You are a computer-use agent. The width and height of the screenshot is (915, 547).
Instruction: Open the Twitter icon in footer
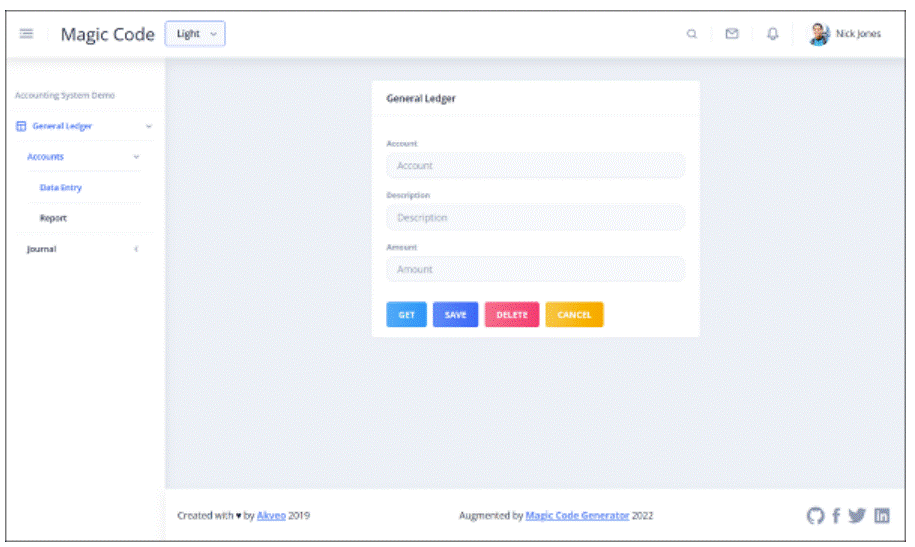857,515
